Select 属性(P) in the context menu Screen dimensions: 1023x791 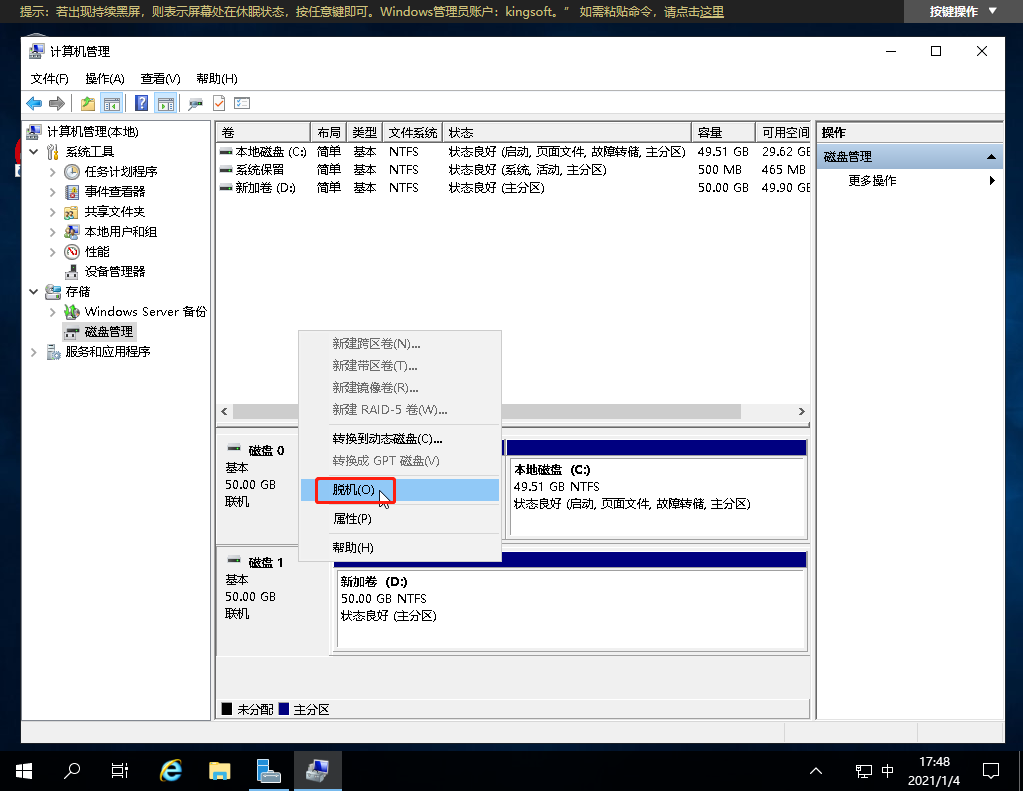(x=352, y=519)
